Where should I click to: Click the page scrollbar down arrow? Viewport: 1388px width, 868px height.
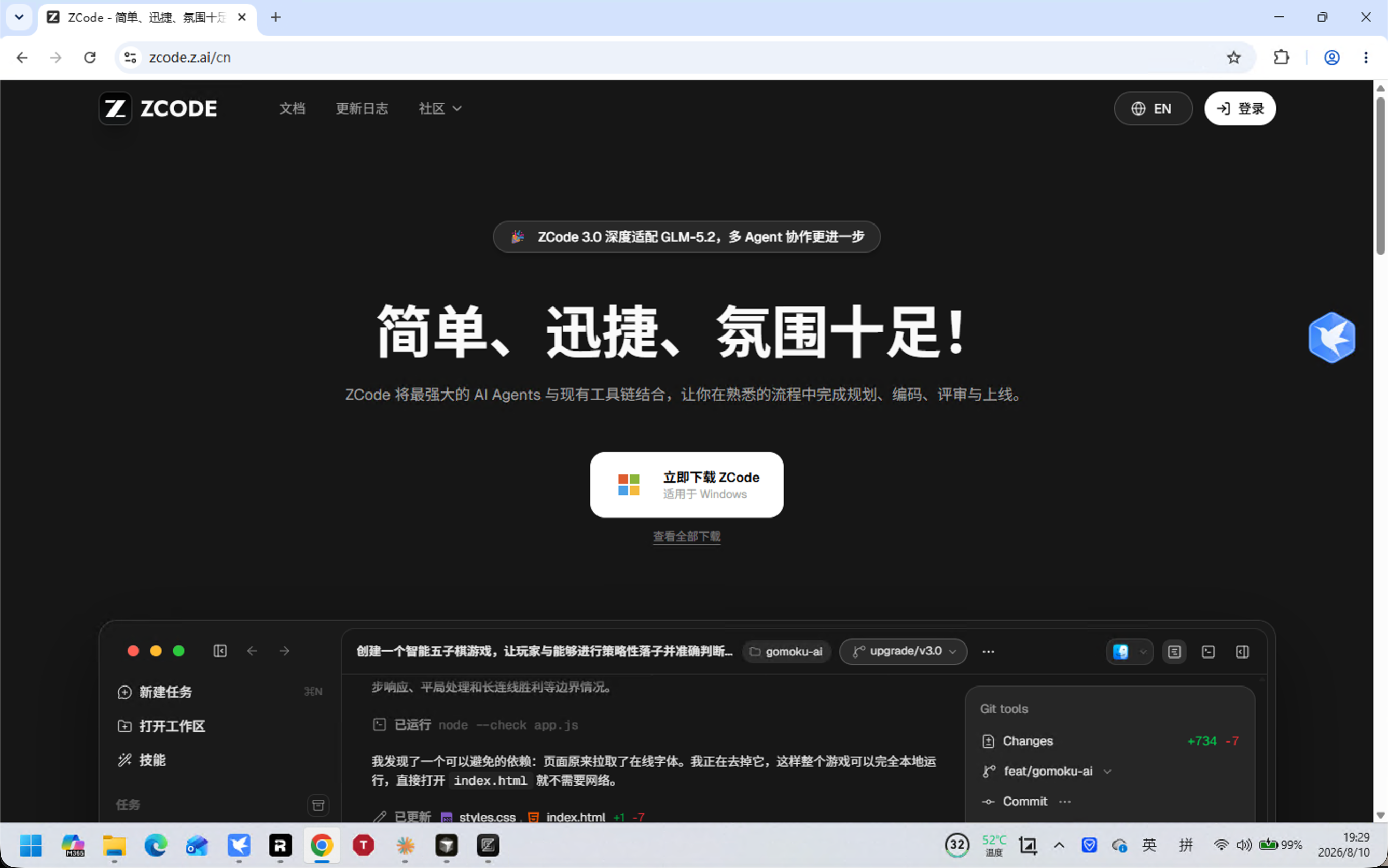[x=1381, y=816]
